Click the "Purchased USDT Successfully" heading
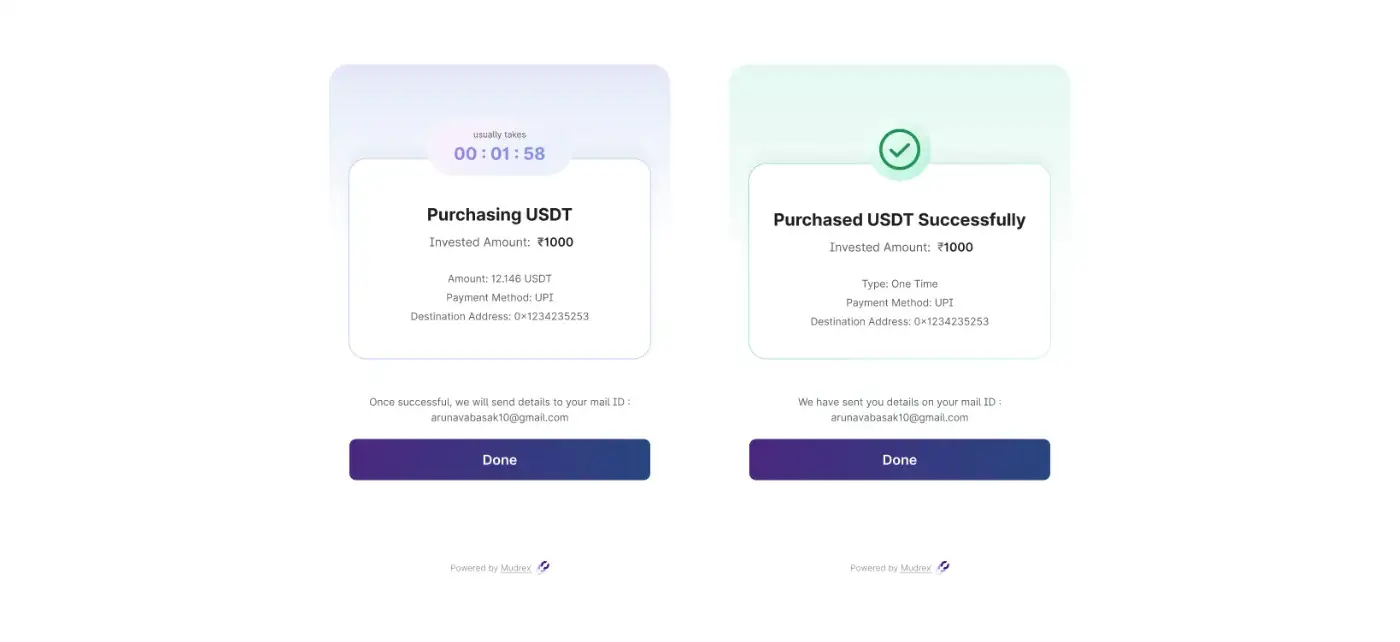The width and height of the screenshot is (1400, 642). click(899, 219)
